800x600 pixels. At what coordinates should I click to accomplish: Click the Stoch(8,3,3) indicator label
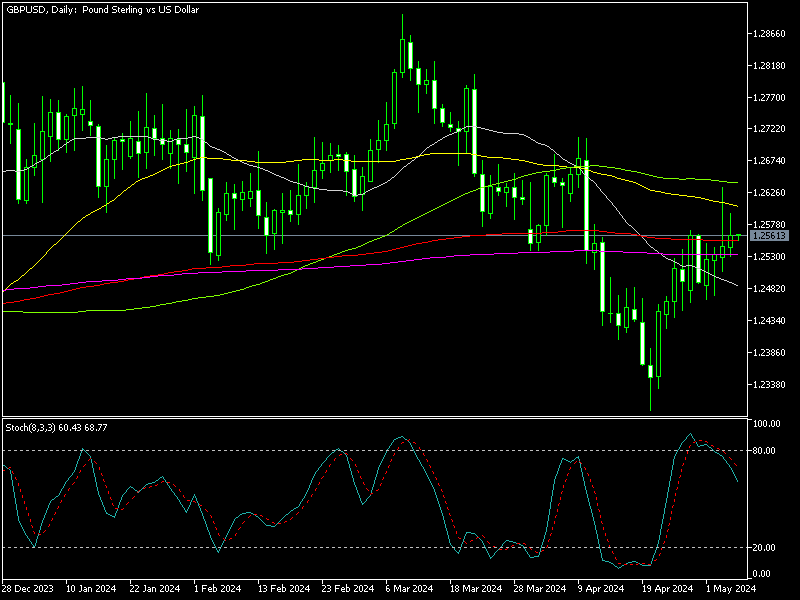click(55, 428)
